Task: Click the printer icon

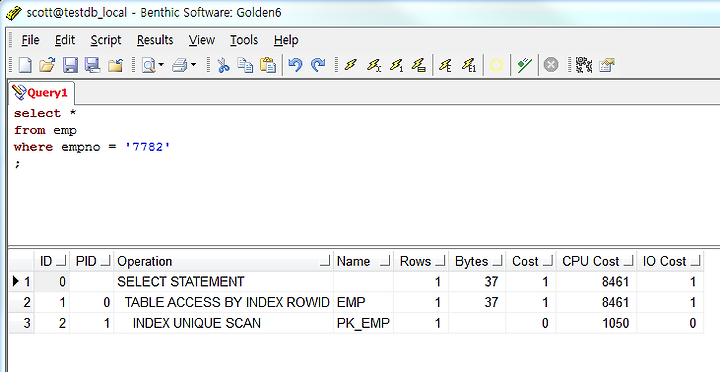Action: tap(180, 65)
